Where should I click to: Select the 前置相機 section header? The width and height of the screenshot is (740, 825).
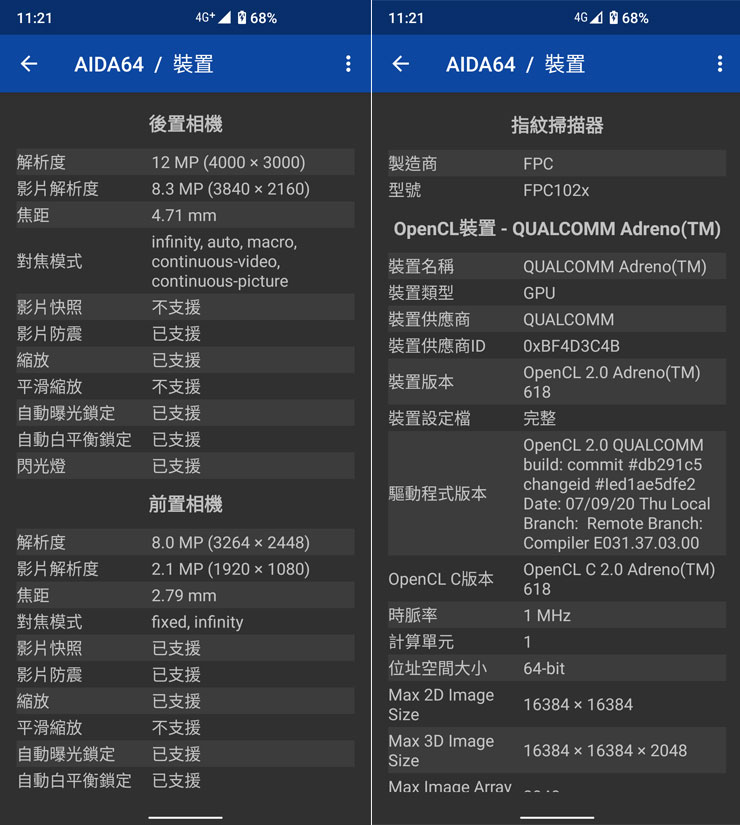click(185, 504)
